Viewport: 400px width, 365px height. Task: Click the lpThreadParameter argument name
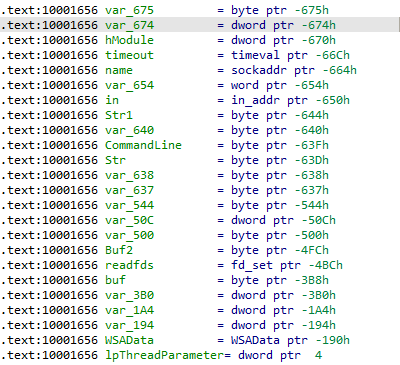(164, 355)
